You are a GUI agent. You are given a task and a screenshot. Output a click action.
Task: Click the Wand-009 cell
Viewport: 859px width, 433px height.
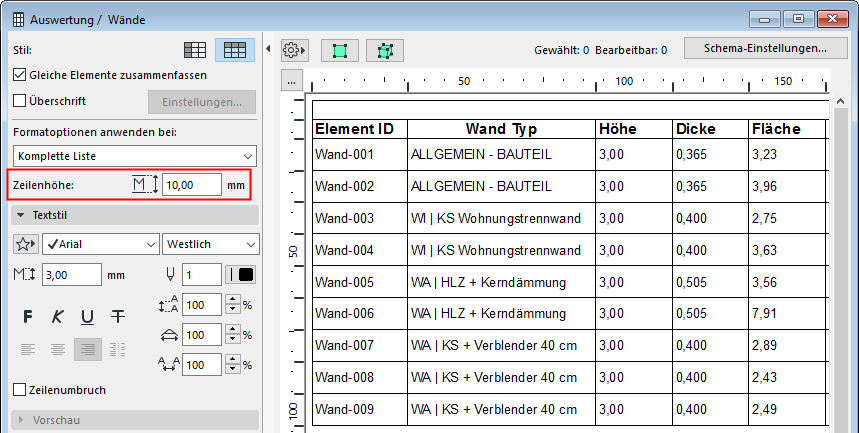pyautogui.click(x=360, y=409)
